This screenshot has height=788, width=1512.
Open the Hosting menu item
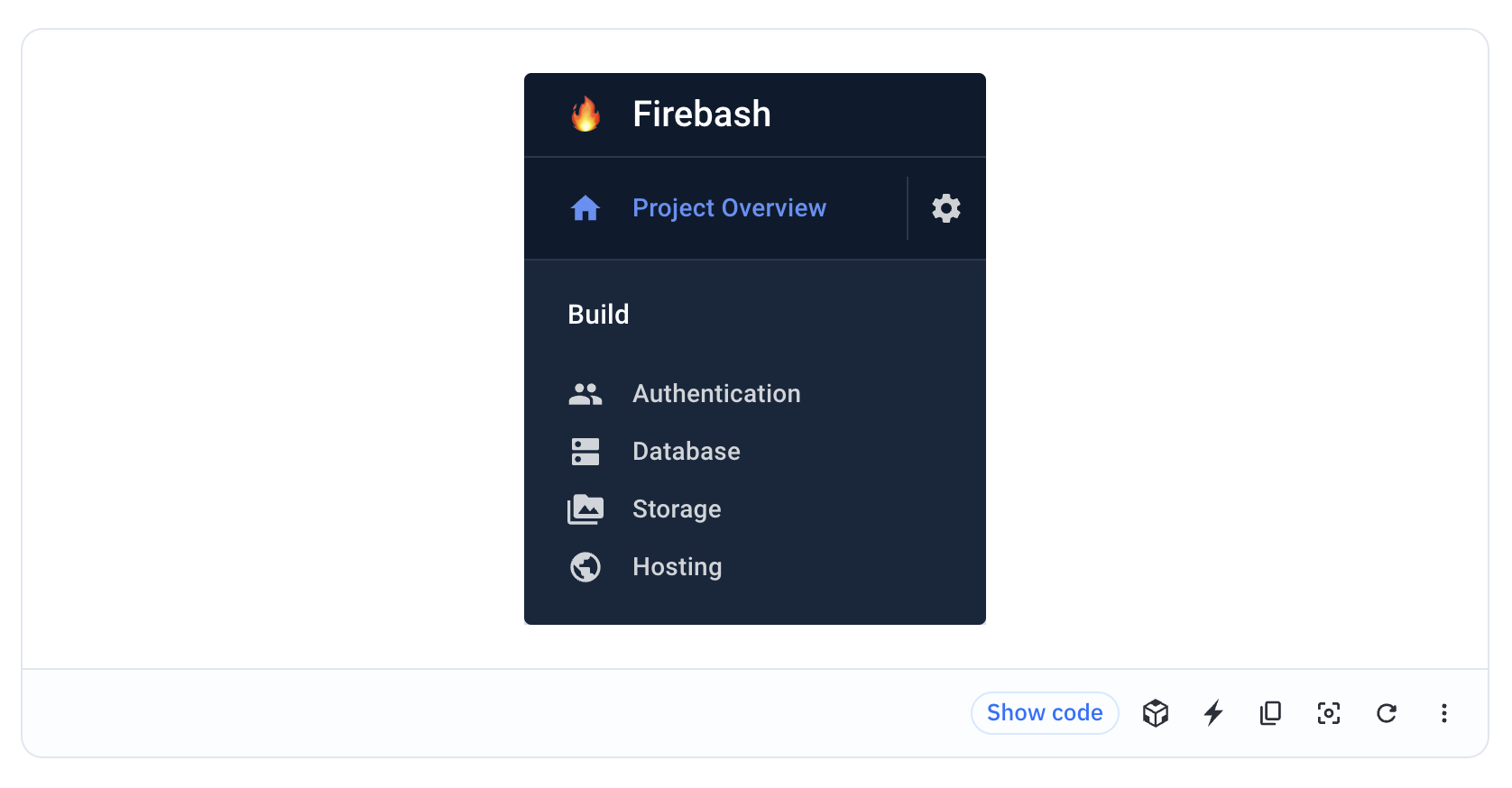pos(755,567)
